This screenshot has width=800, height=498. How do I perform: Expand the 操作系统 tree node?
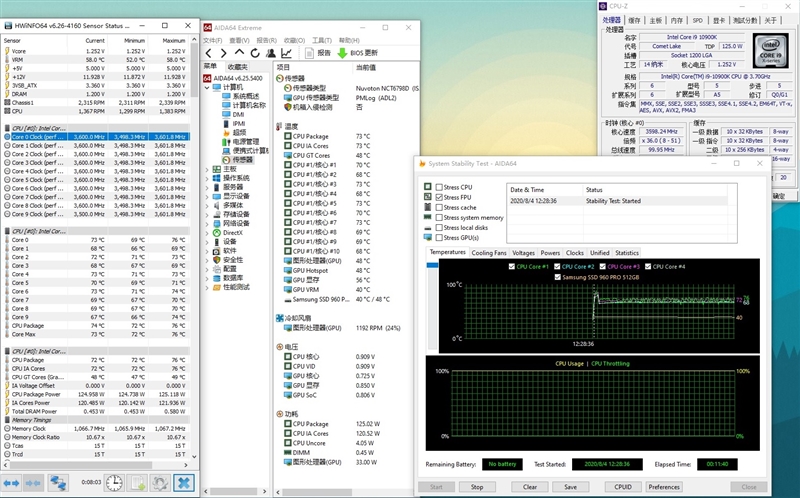click(x=206, y=178)
